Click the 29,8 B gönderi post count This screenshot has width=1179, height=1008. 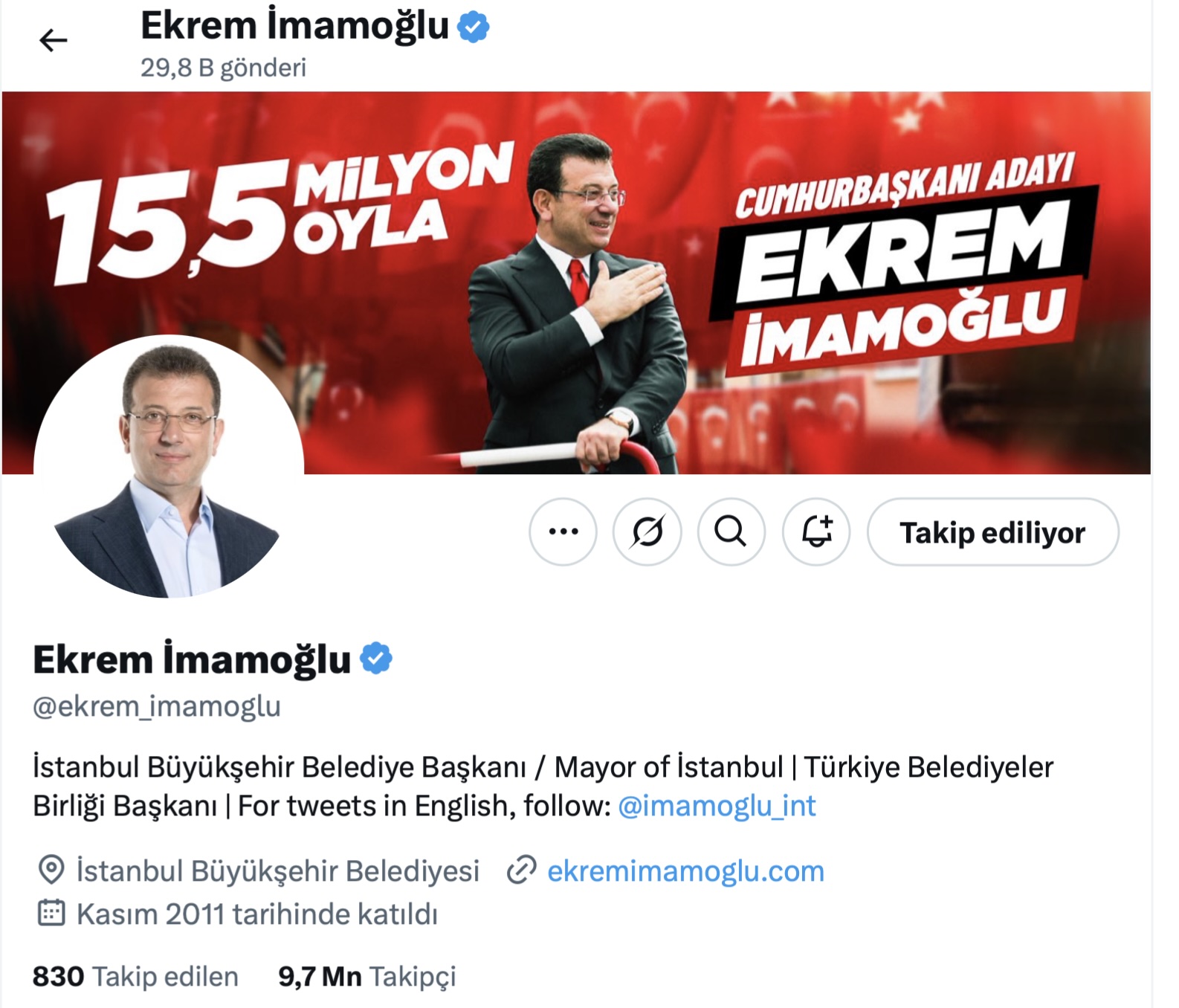(x=223, y=68)
